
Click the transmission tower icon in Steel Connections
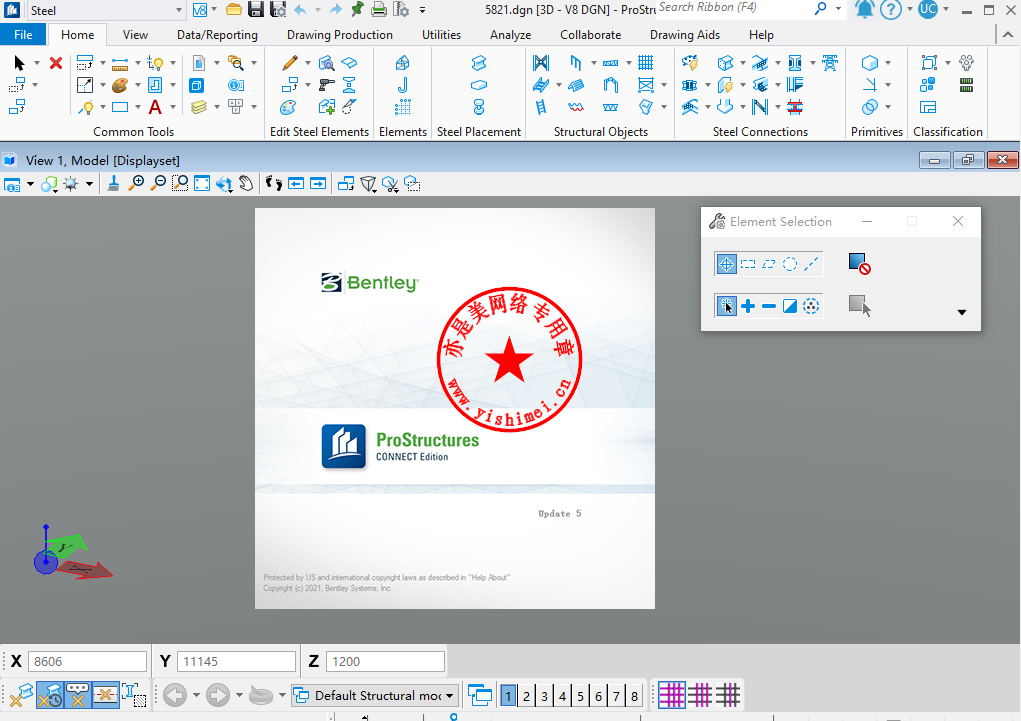coord(830,63)
